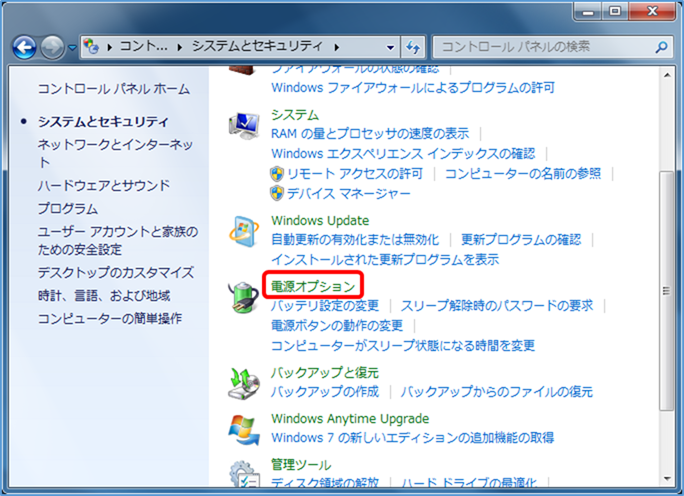
Task: Click 電源ボタンの動作の変更 link
Action: pyautogui.click(x=337, y=325)
